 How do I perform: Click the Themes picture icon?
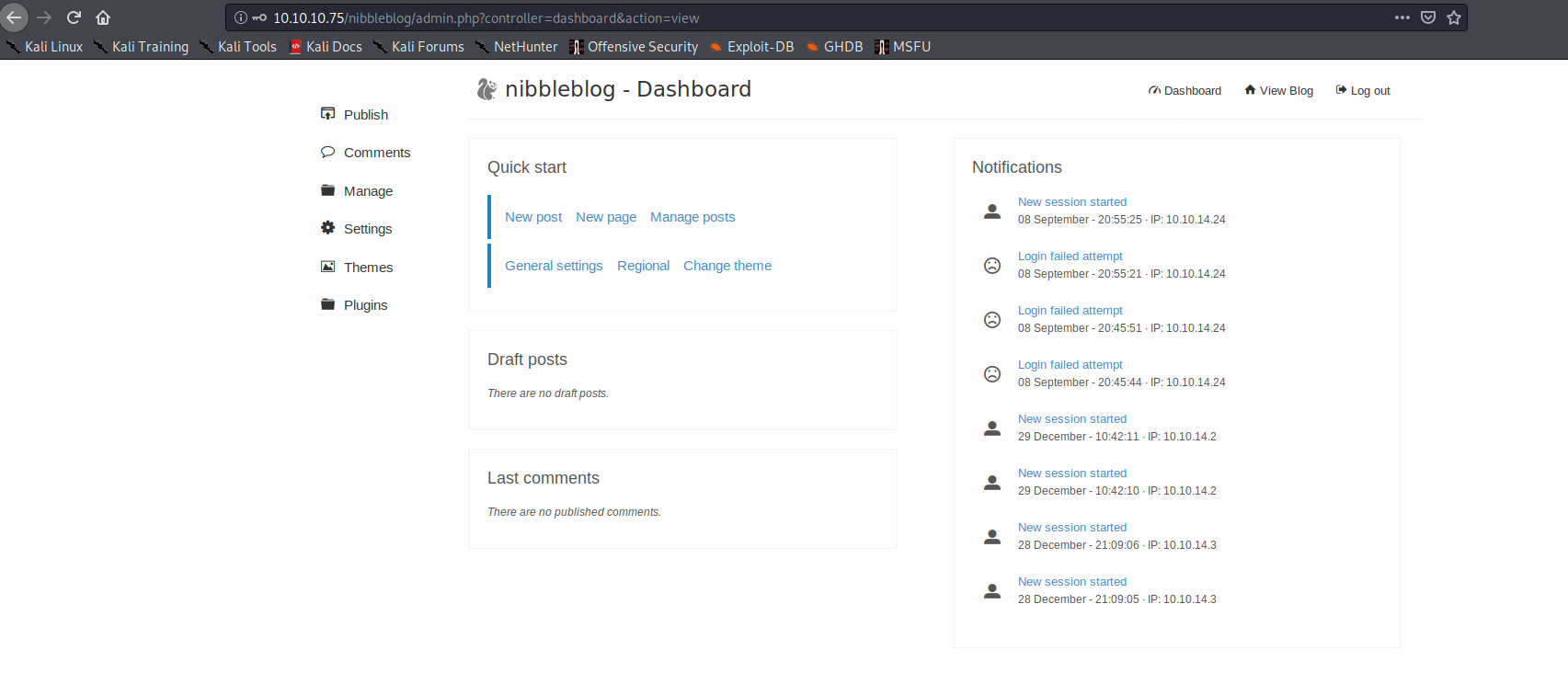point(327,267)
